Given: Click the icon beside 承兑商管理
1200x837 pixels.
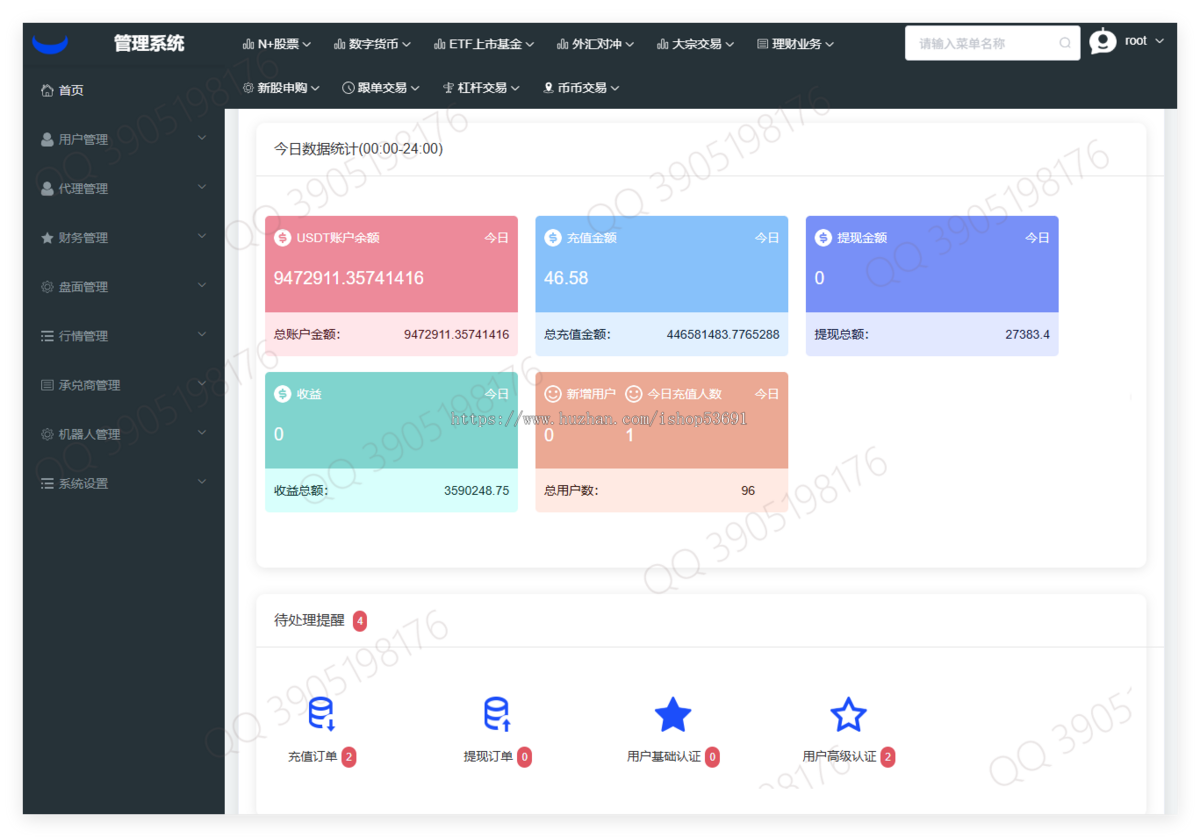Looking at the screenshot, I should pyautogui.click(x=47, y=385).
